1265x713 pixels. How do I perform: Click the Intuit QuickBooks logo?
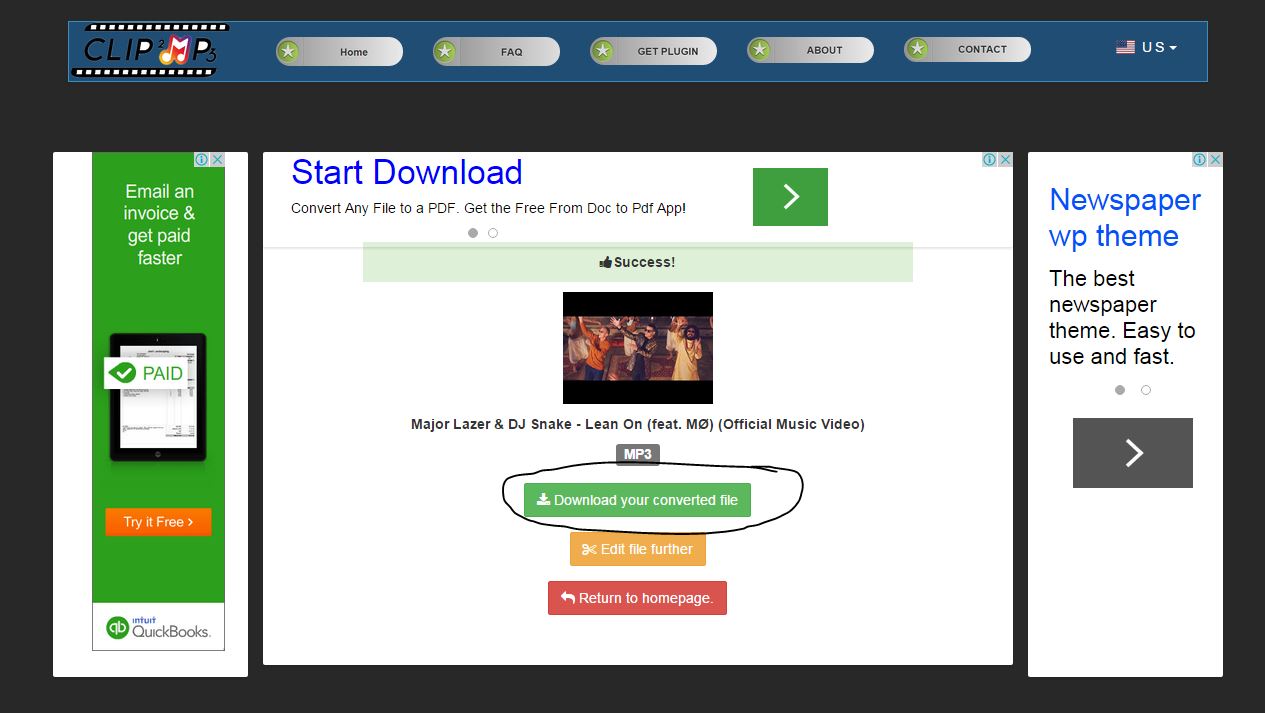(x=159, y=627)
